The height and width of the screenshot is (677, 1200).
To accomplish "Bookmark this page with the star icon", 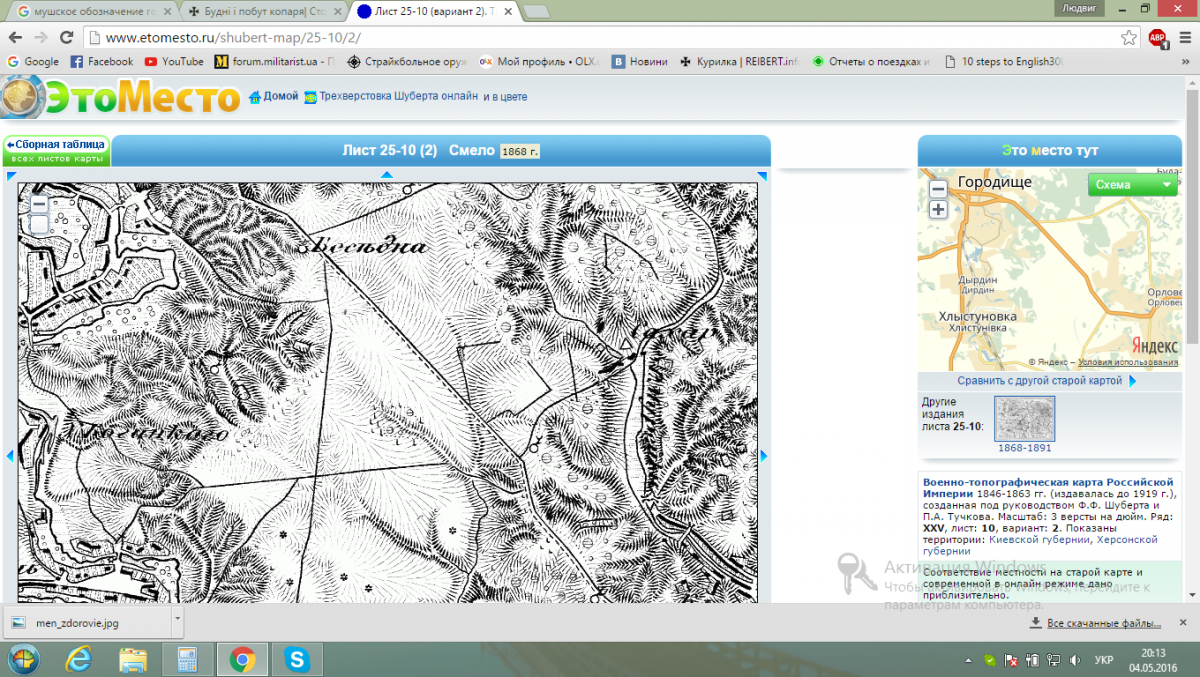I will (1129, 38).
